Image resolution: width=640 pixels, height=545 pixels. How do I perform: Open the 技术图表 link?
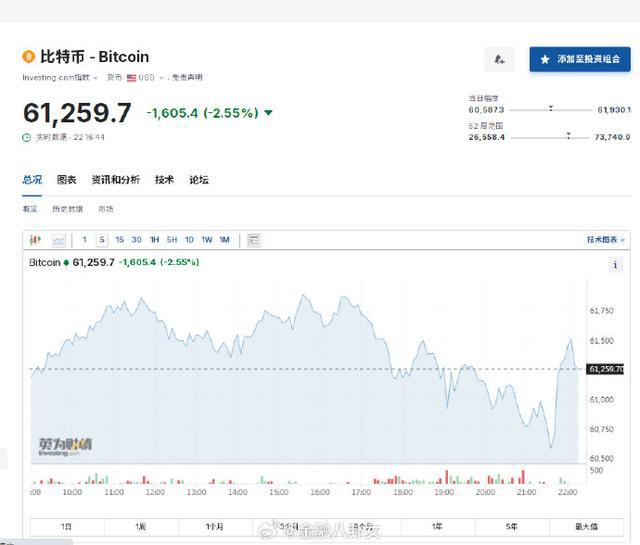[x=606, y=240]
